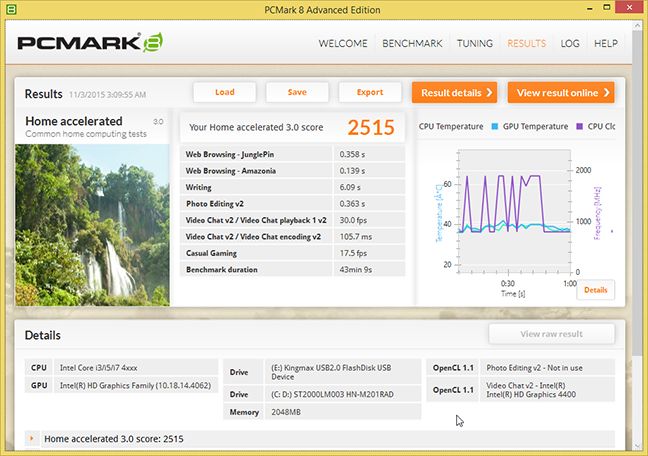Maximize the PCMark 8 window

[x=607, y=7]
